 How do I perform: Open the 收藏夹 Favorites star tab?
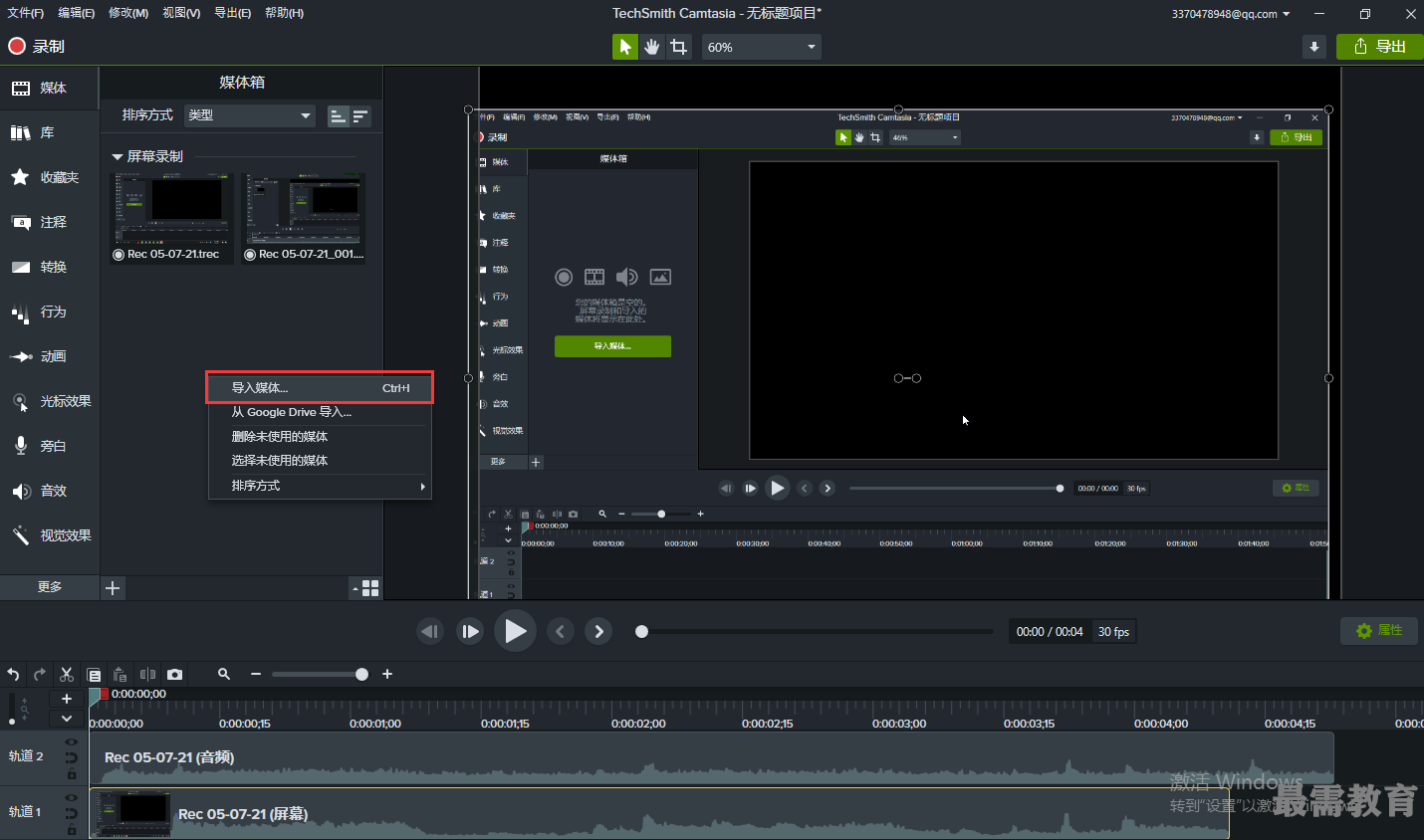(x=50, y=177)
